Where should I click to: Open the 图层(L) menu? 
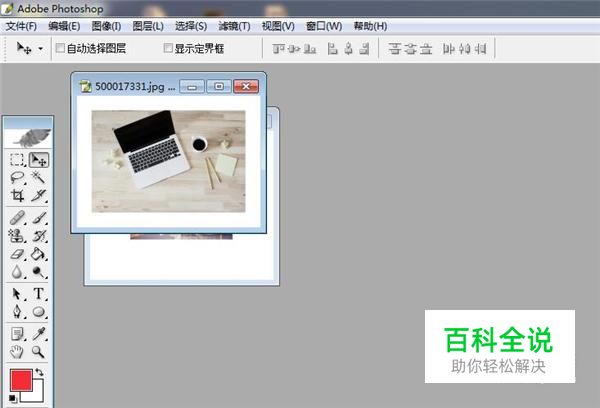click(148, 26)
